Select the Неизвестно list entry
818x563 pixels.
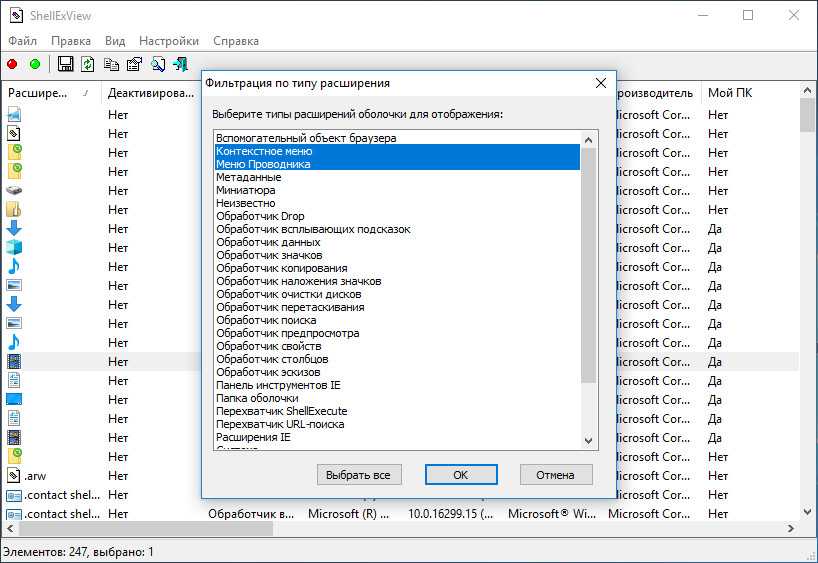pyautogui.click(x=397, y=203)
